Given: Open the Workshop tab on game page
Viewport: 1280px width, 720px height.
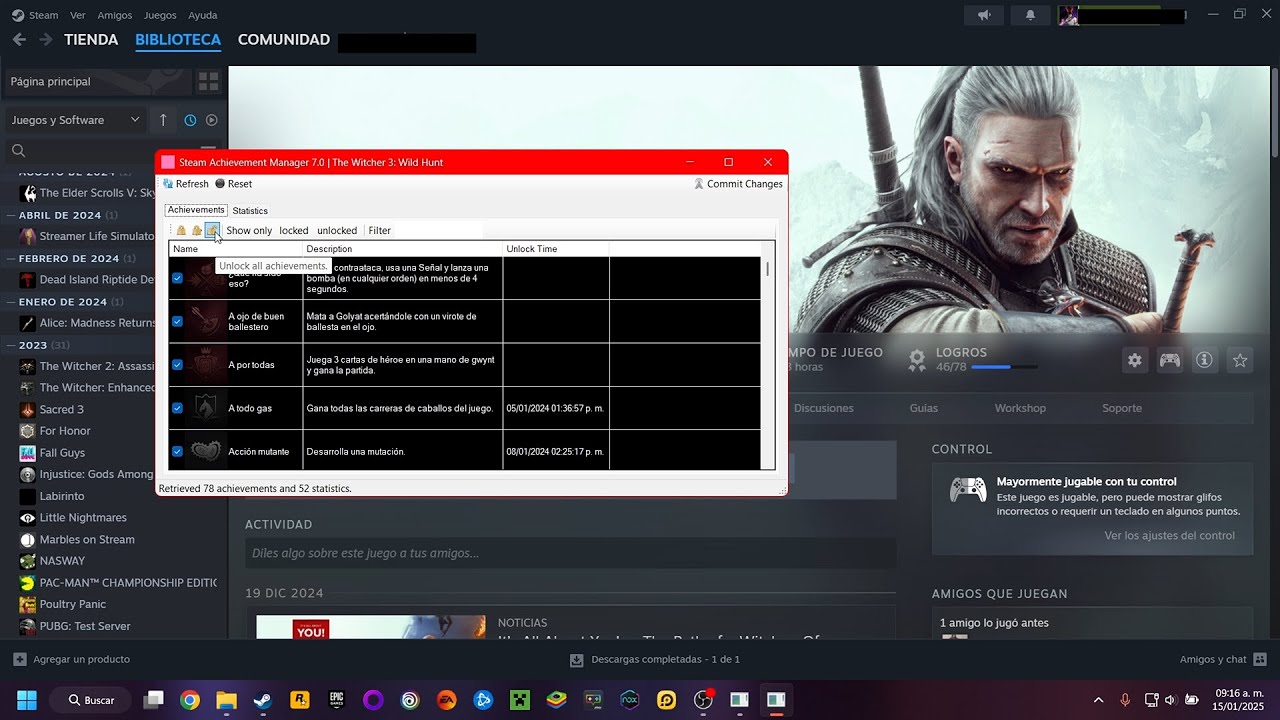Looking at the screenshot, I should tap(1020, 408).
